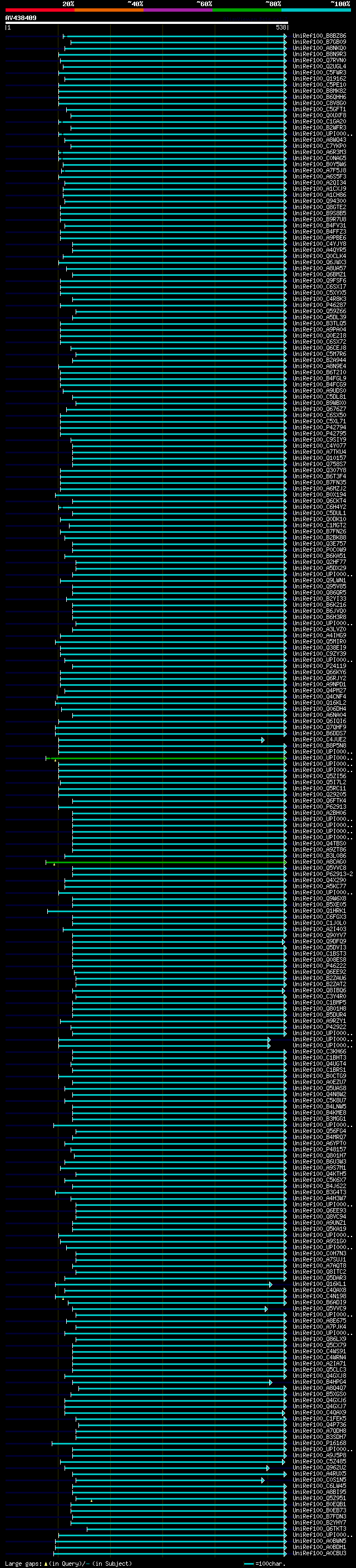356x1568 pixels.
Task: Click the green ~80% legend segment
Action: click(247, 10)
